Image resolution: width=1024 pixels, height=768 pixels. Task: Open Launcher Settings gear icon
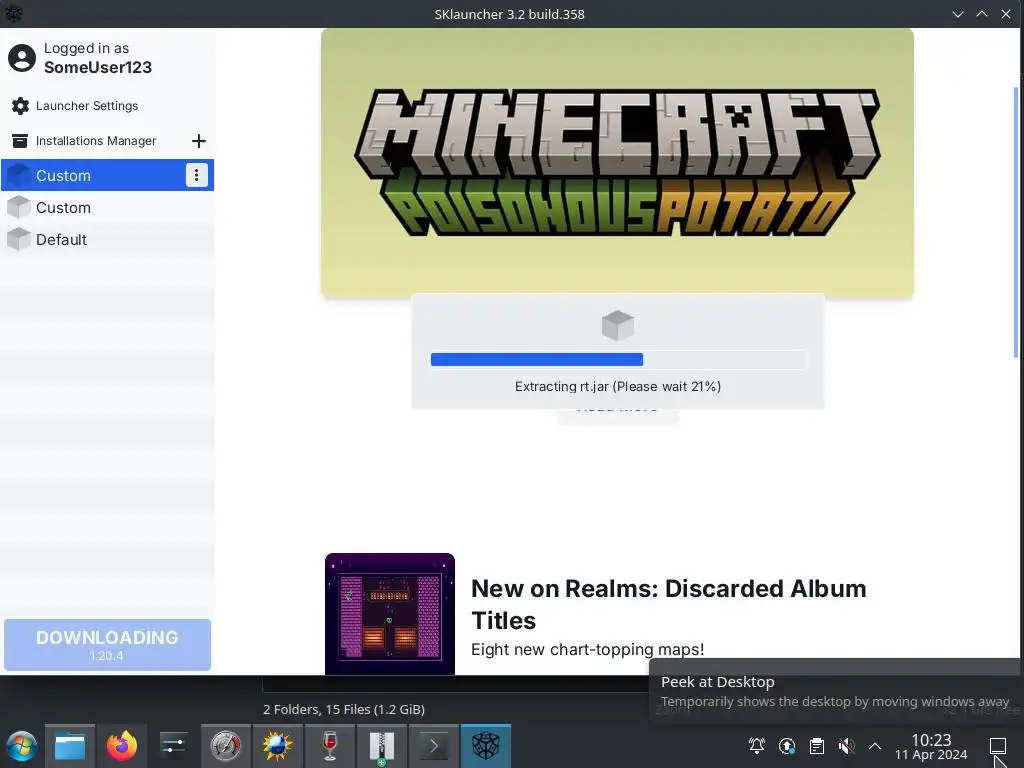[20, 106]
